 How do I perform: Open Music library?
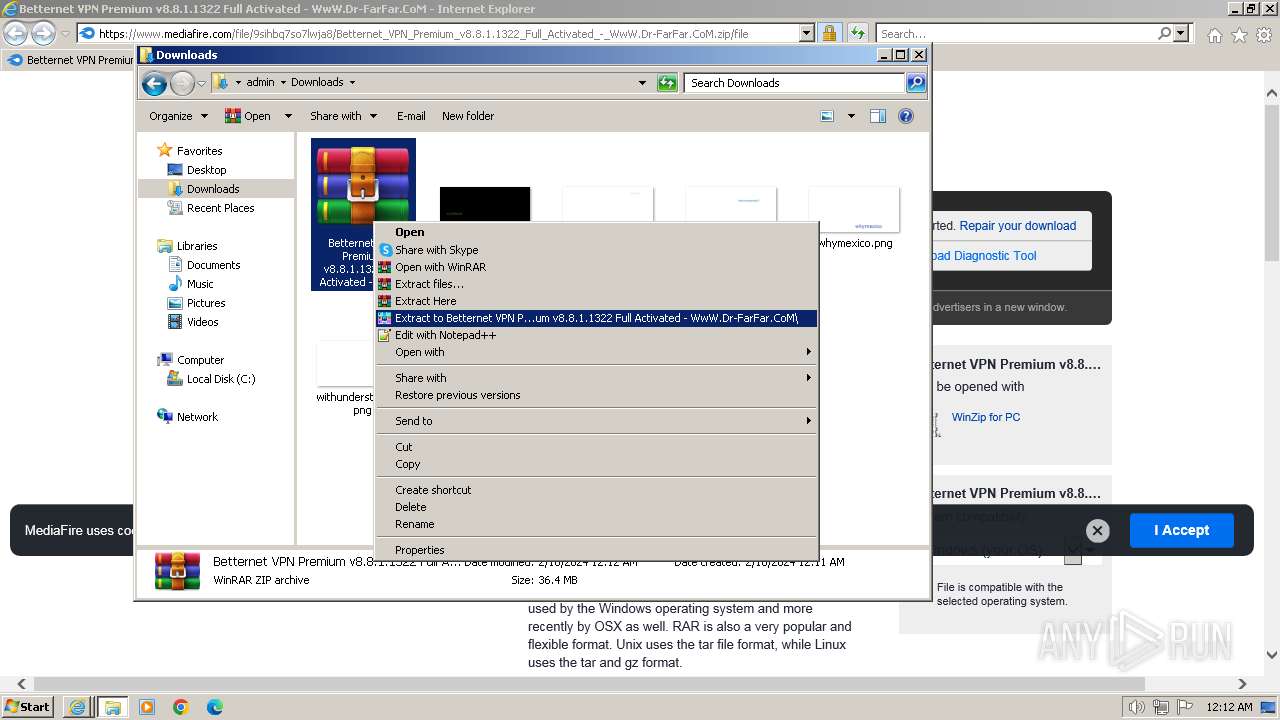pos(200,284)
